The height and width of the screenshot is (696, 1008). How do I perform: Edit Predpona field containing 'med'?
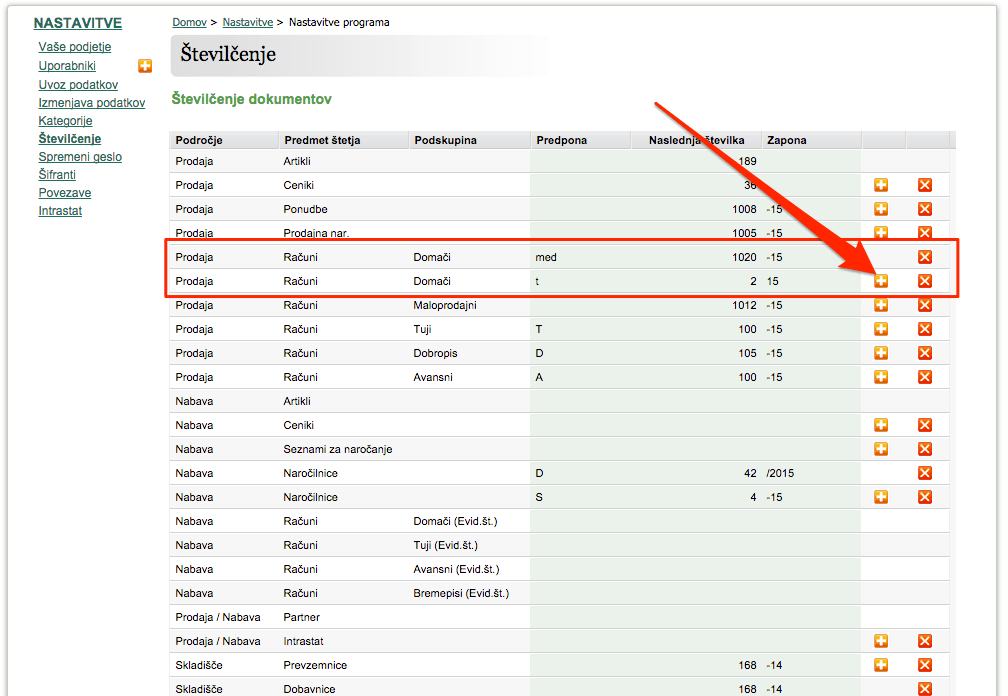tap(580, 257)
